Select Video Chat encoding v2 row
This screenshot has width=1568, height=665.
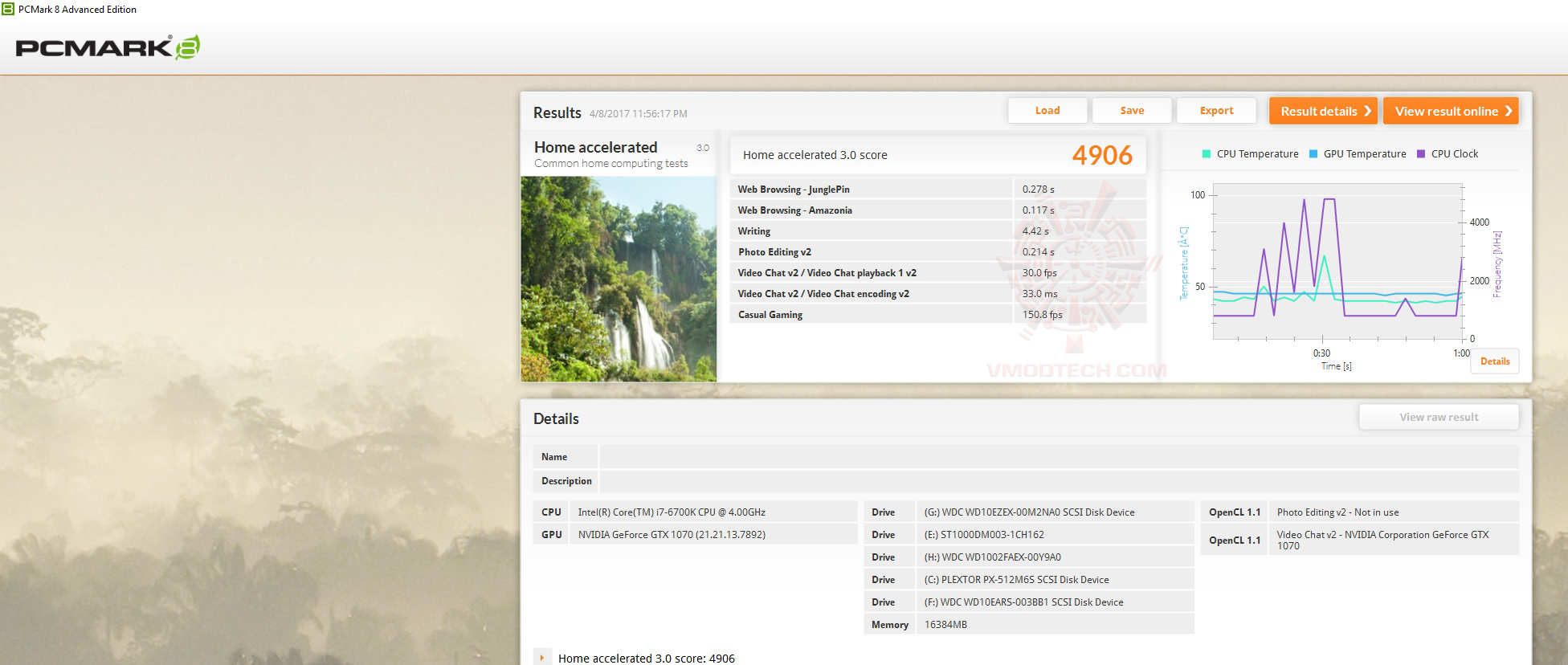coord(937,294)
